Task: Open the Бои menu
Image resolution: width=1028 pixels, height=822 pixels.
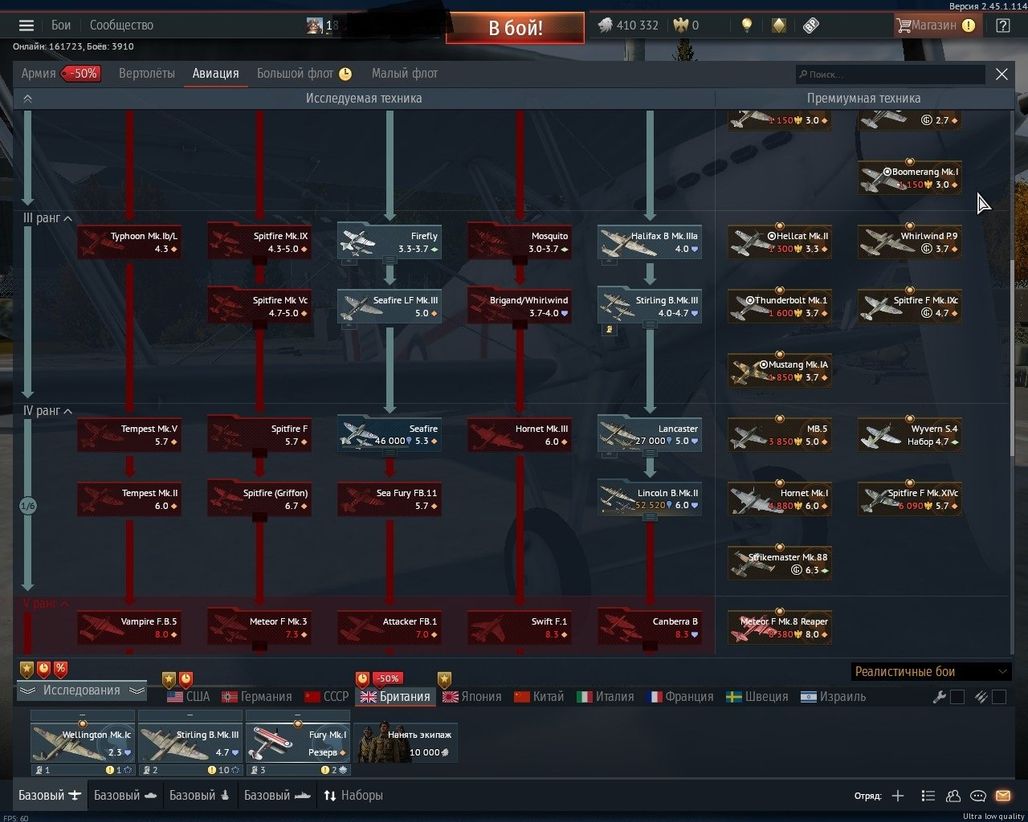Action: coord(61,26)
